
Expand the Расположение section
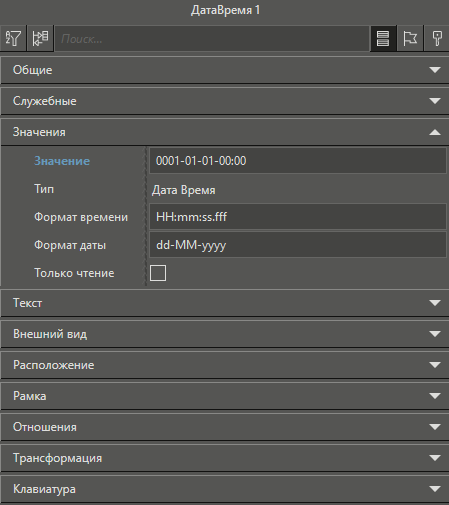[225, 365]
